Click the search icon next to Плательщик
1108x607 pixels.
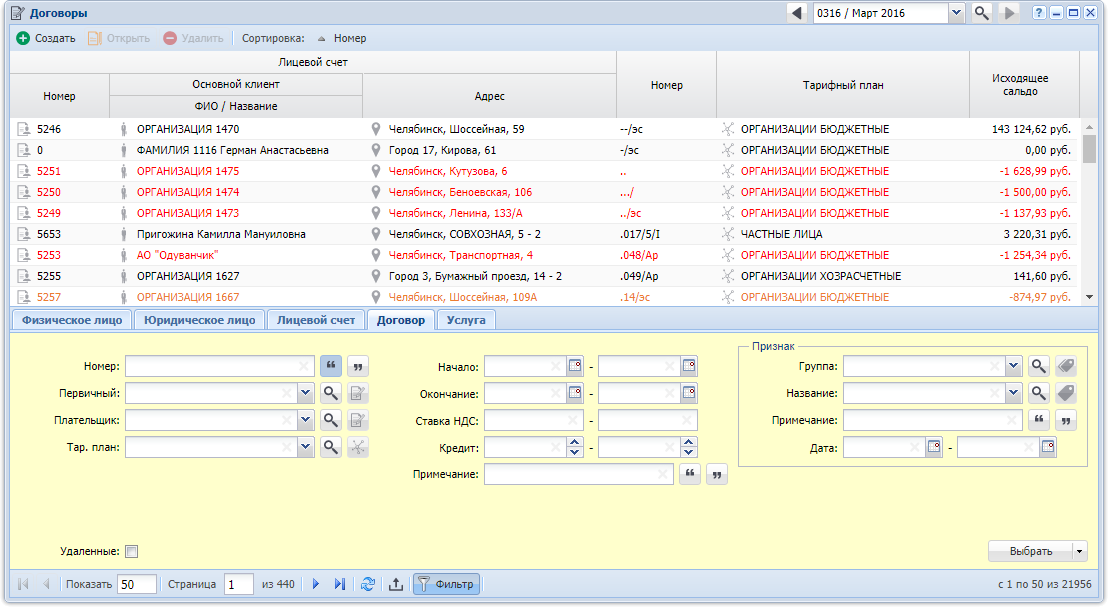[x=331, y=420]
